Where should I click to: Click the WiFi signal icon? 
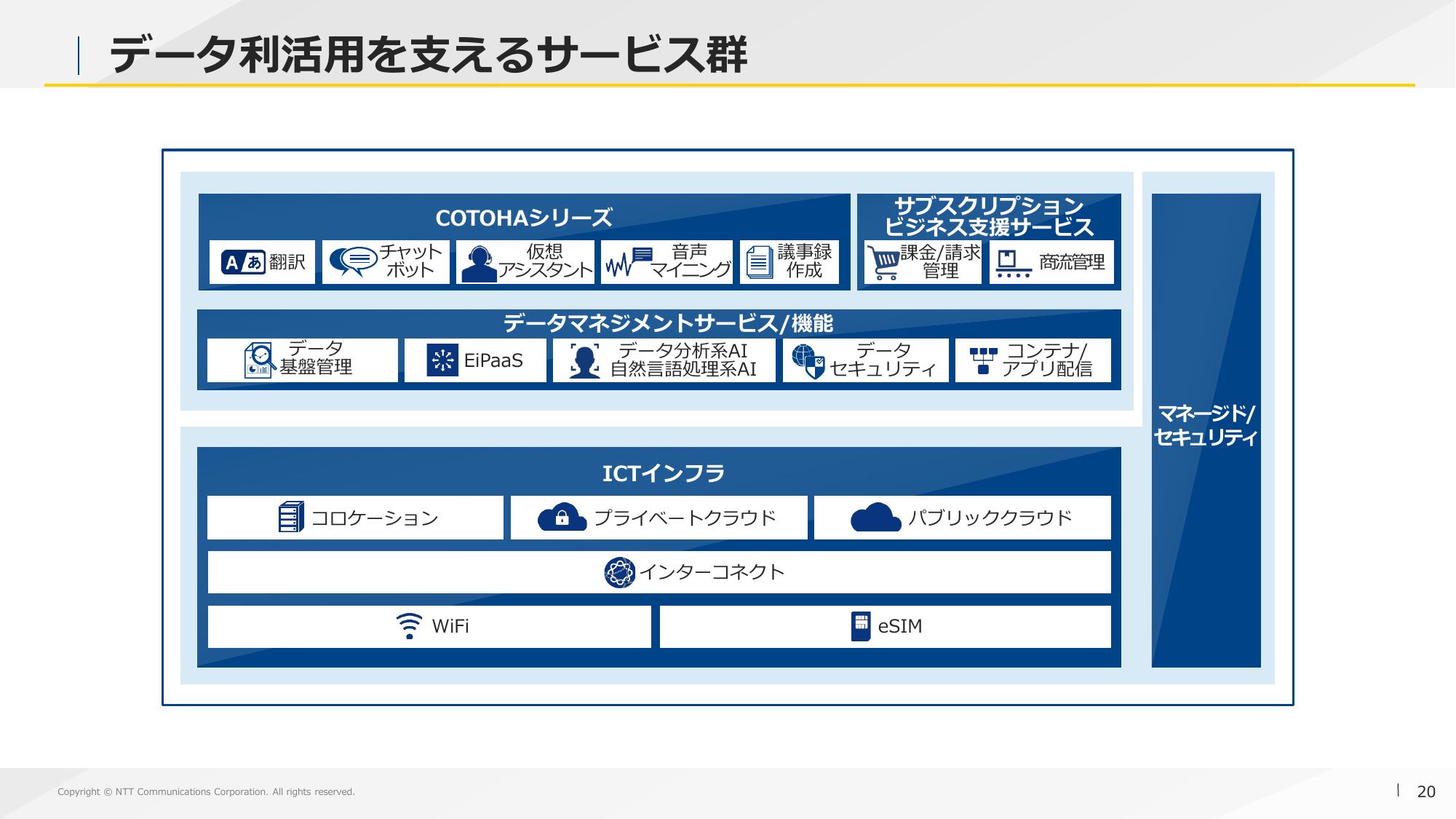410,626
